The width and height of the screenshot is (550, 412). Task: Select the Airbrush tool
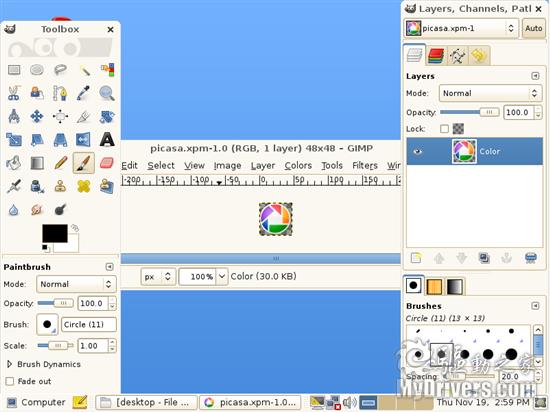(x=14, y=186)
